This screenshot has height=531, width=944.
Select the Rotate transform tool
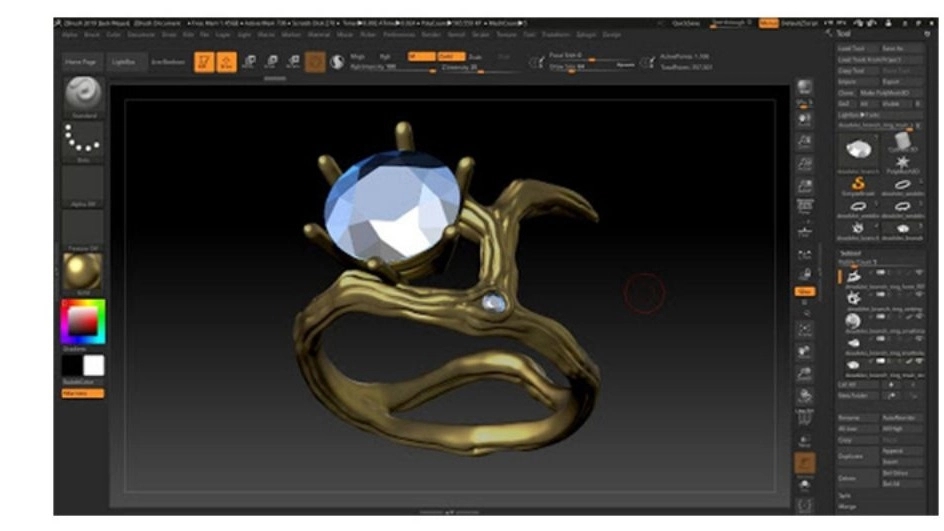[293, 61]
